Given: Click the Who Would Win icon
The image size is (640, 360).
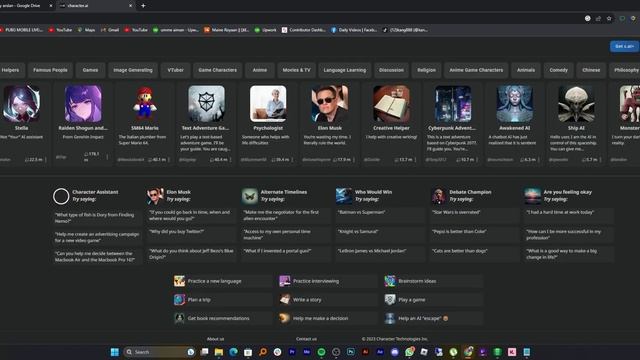Looking at the screenshot, I should point(344,196).
